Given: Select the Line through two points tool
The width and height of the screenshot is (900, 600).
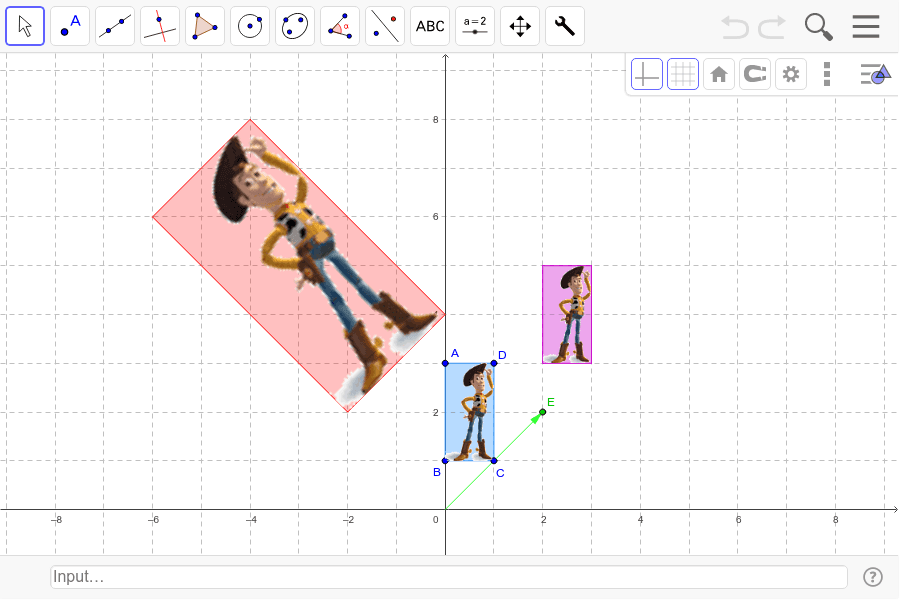Looking at the screenshot, I should point(115,26).
